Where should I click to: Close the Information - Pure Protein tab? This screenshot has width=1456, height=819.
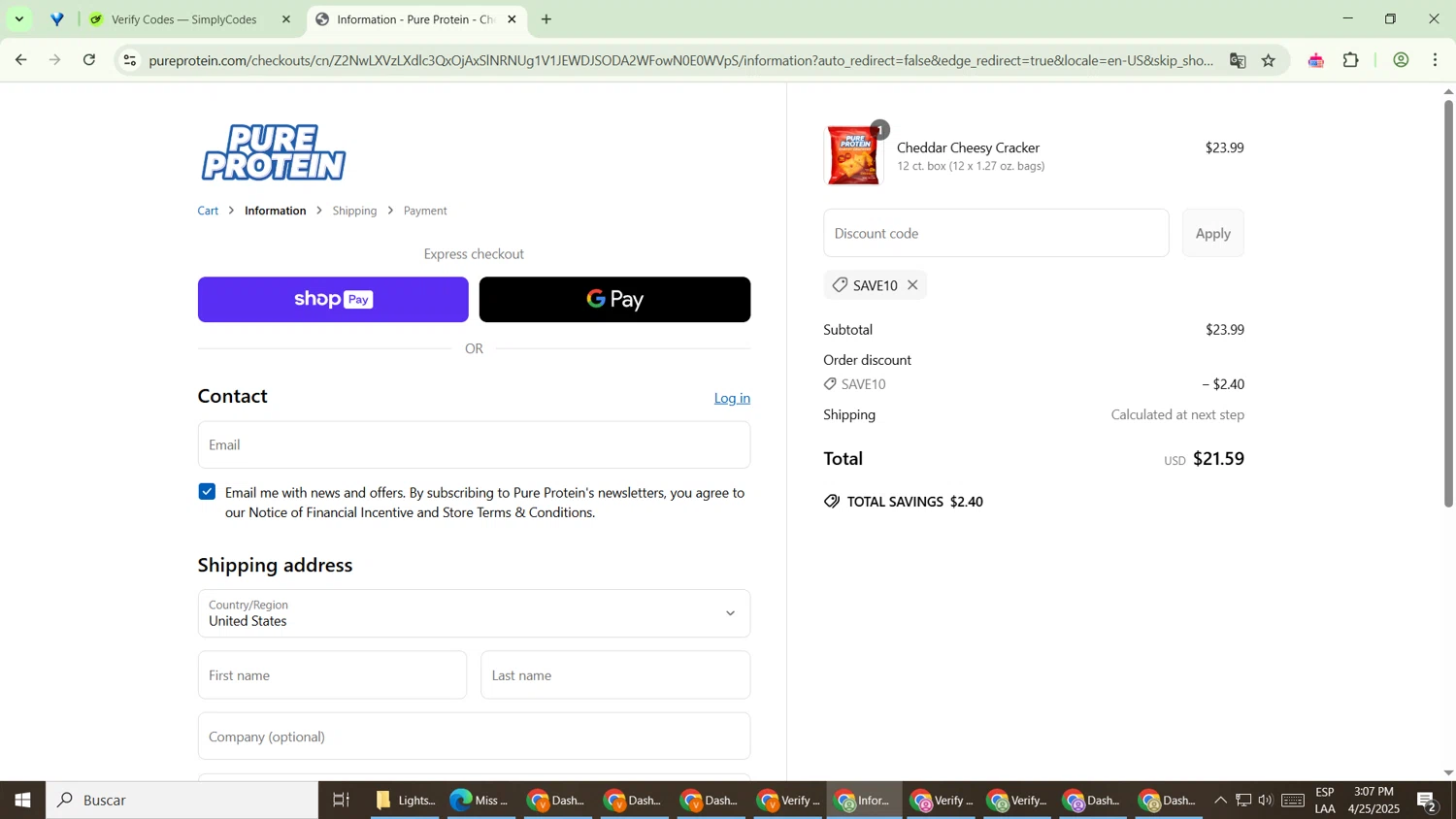point(513,19)
